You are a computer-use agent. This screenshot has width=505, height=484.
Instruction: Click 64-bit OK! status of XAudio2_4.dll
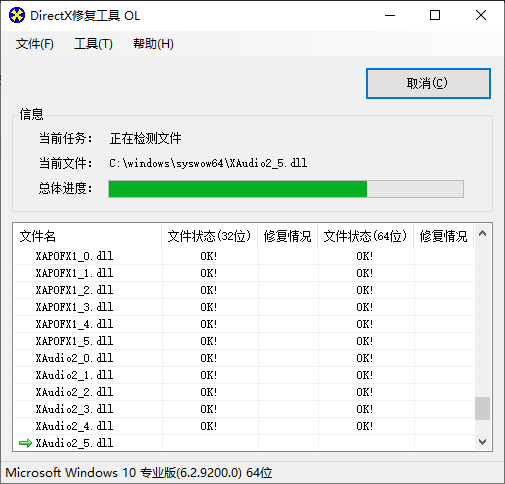pyautogui.click(x=365, y=426)
